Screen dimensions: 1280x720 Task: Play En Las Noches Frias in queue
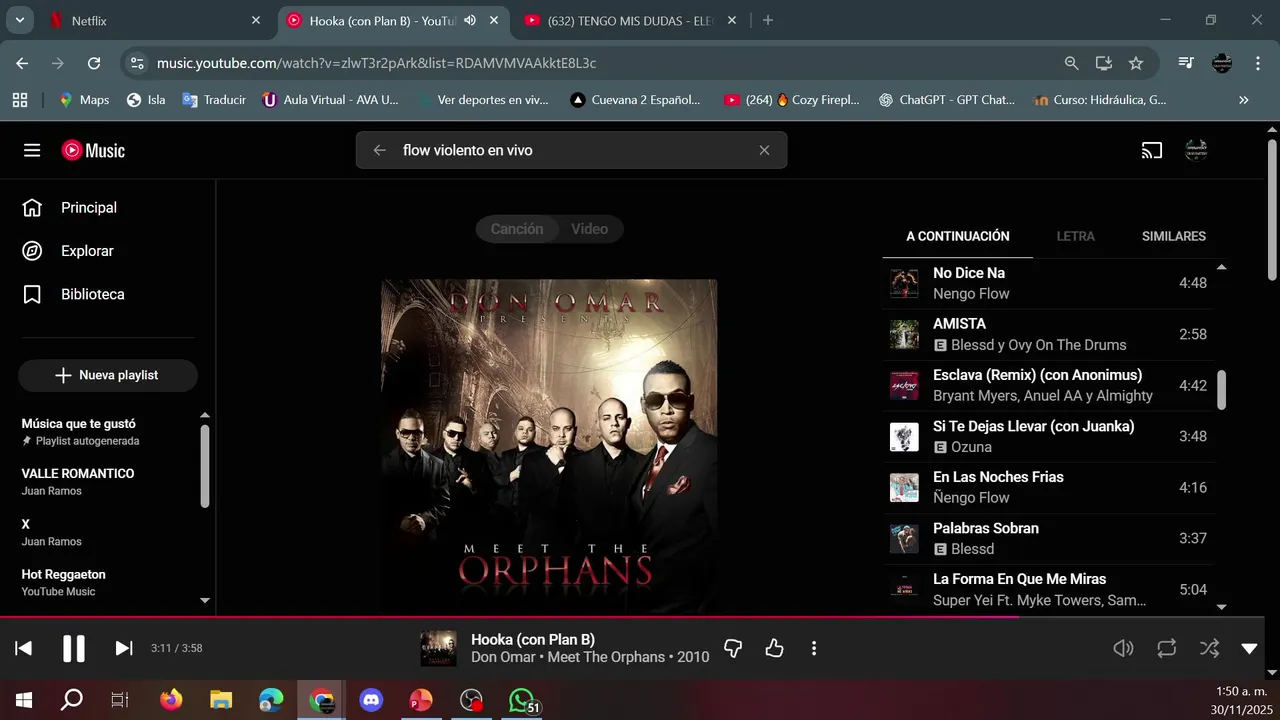click(x=1049, y=487)
